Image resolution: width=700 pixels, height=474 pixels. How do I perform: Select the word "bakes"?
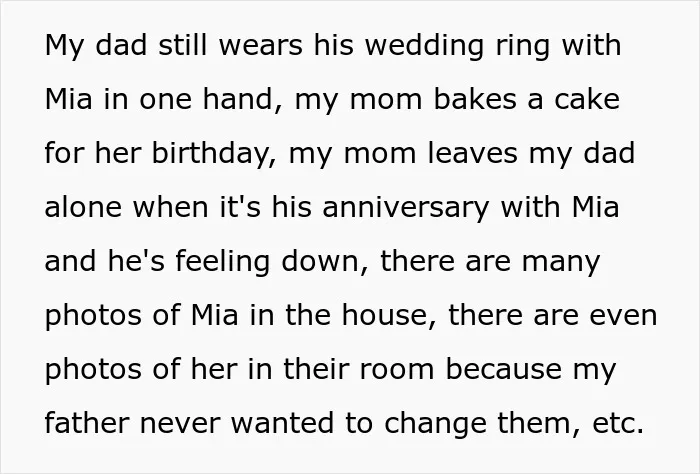pos(475,100)
